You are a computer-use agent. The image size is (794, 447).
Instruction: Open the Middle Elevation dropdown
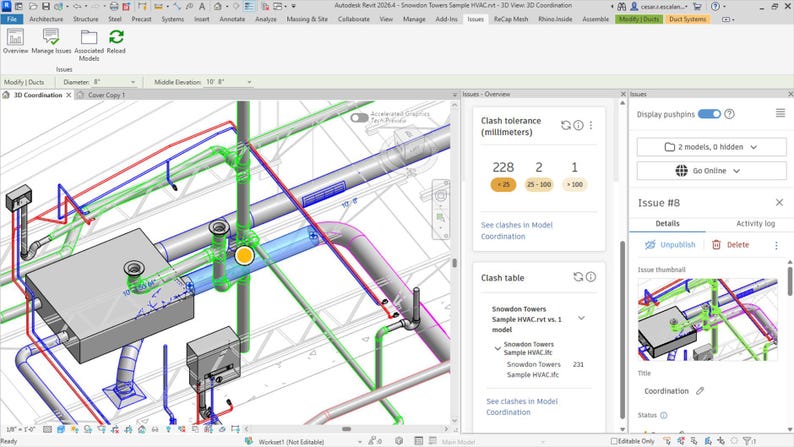[249, 82]
